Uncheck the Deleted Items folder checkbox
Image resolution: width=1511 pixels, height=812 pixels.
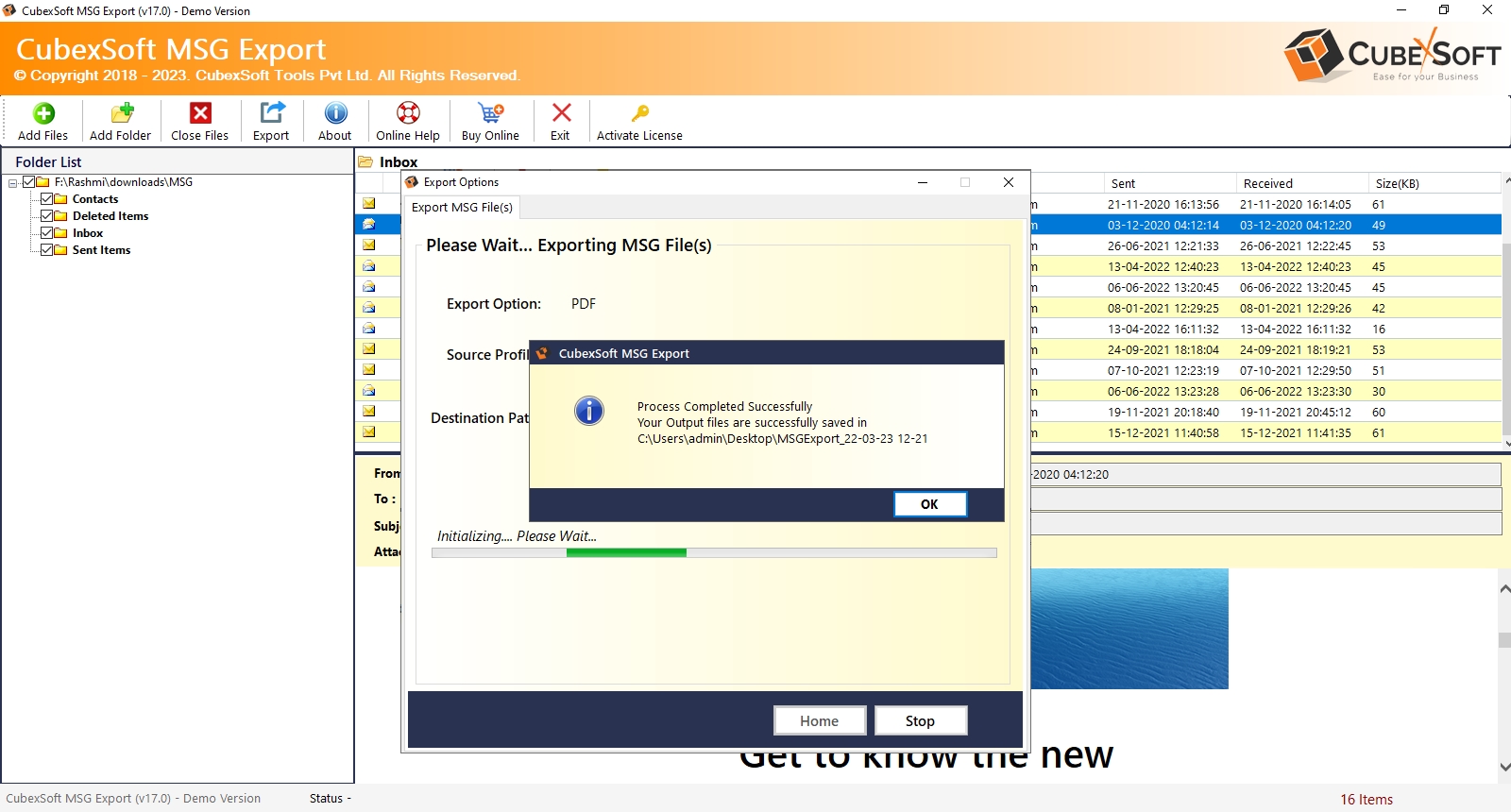[x=46, y=216]
